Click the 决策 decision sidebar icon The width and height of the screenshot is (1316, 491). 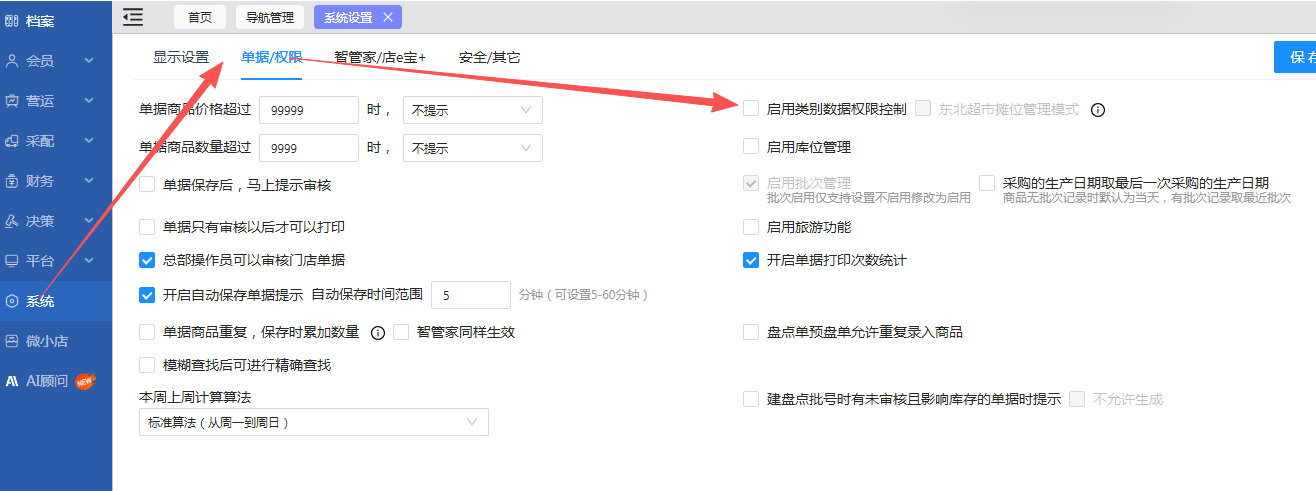tap(12, 221)
